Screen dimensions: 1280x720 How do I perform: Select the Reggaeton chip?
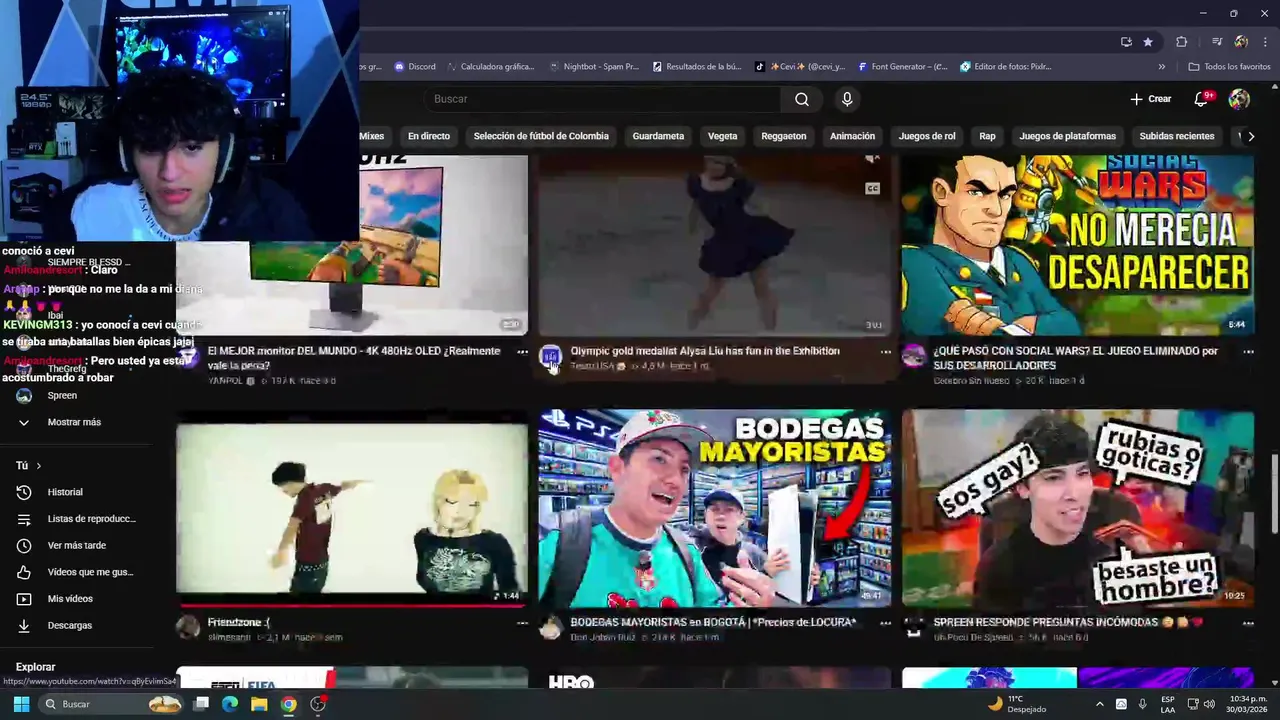click(784, 136)
